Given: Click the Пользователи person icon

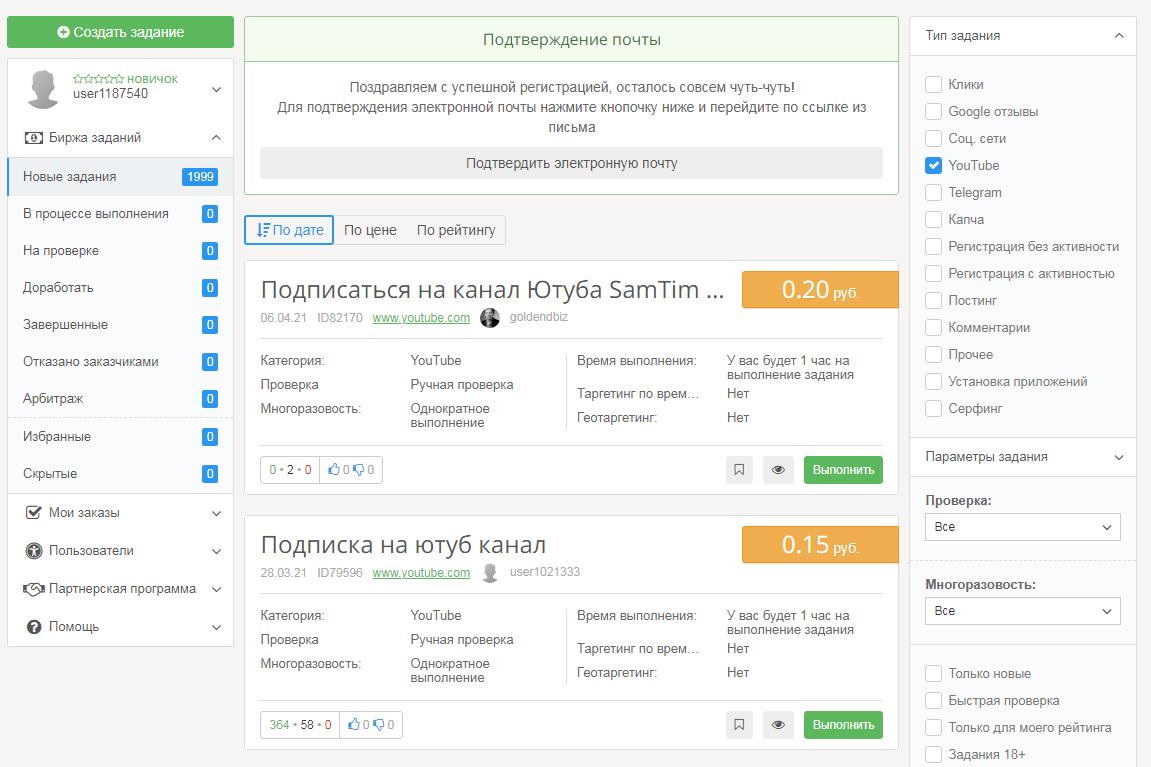Looking at the screenshot, I should [x=34, y=550].
